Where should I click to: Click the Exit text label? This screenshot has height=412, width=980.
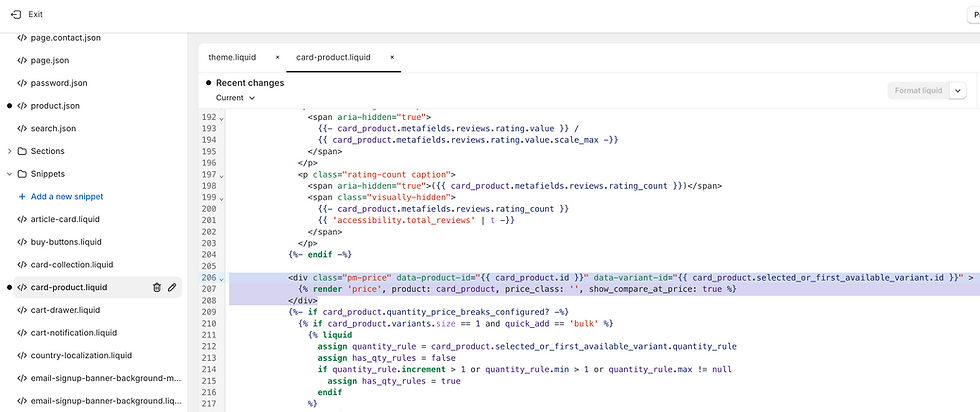coord(36,14)
